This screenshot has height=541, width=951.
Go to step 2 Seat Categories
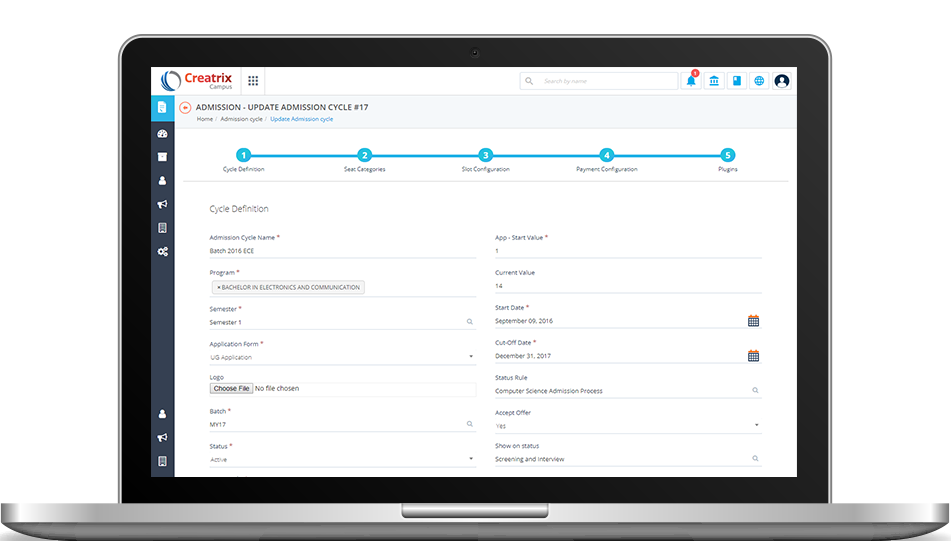pos(364,155)
